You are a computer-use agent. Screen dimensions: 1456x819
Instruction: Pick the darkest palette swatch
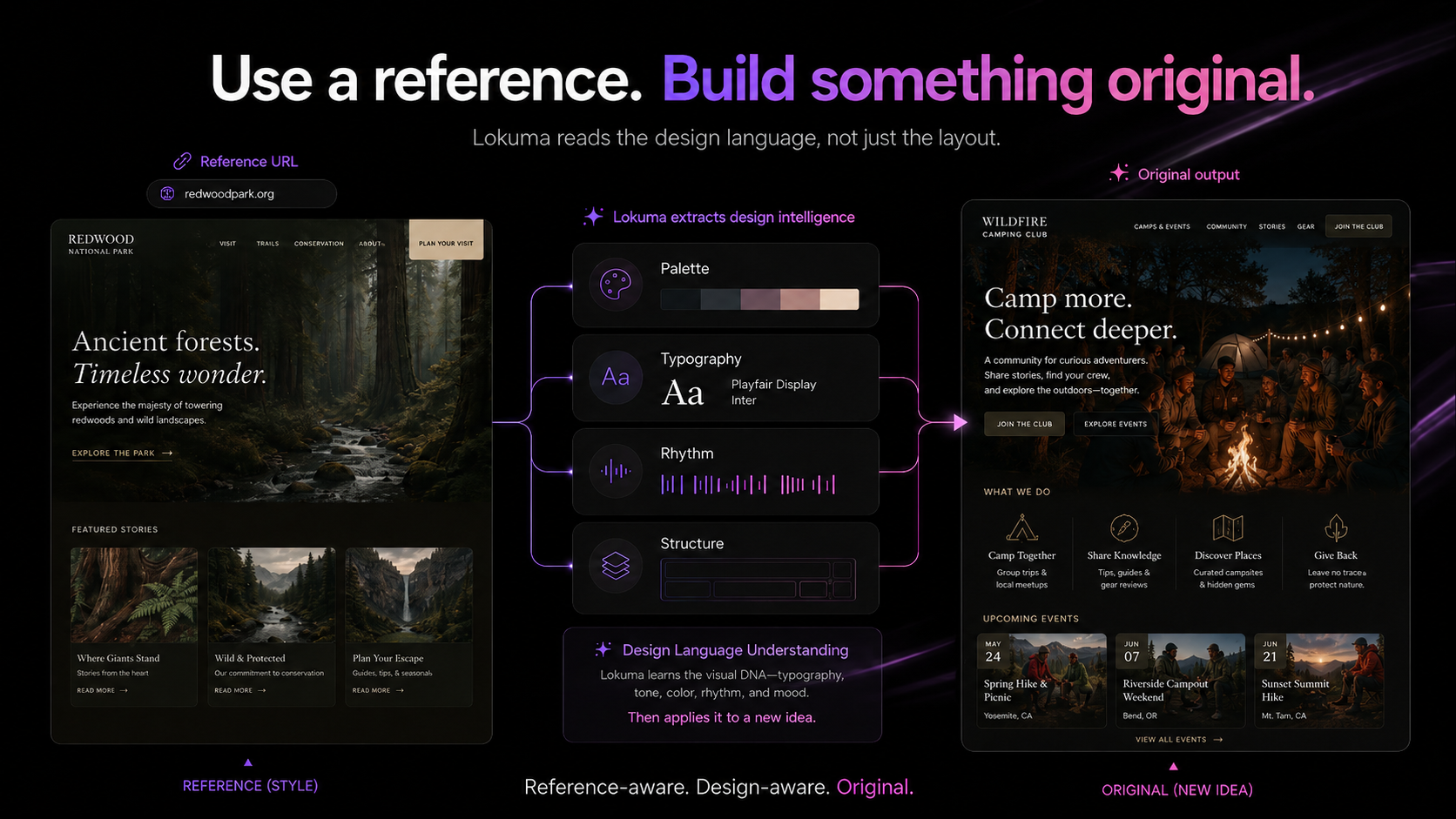tap(681, 299)
